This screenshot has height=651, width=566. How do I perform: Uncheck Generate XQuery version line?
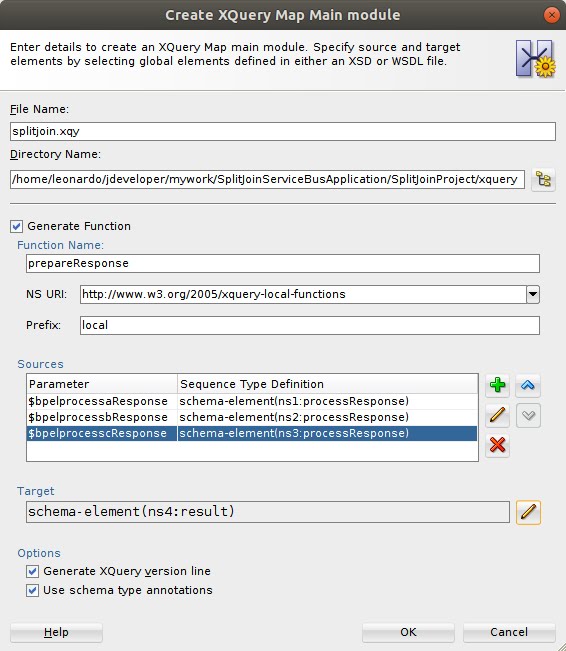[x=32, y=571]
